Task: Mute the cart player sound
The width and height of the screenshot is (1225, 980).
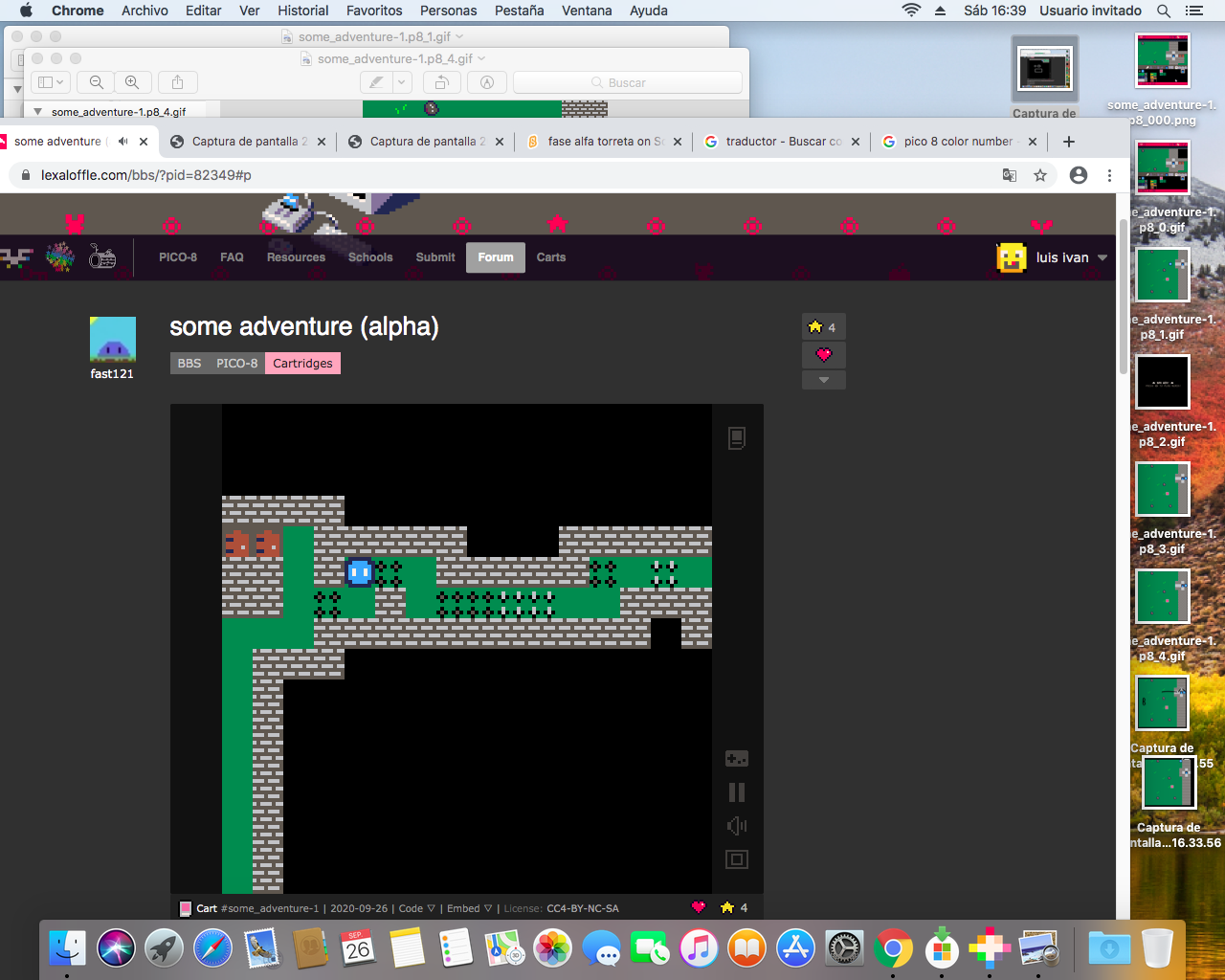Action: [x=736, y=826]
